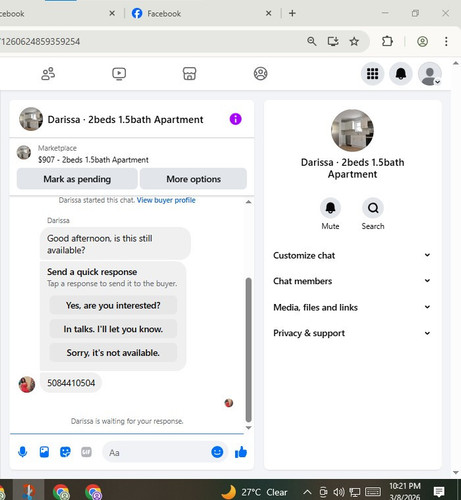
Task: Open the middle Chrome icon in taskbar
Action: tap(61, 492)
